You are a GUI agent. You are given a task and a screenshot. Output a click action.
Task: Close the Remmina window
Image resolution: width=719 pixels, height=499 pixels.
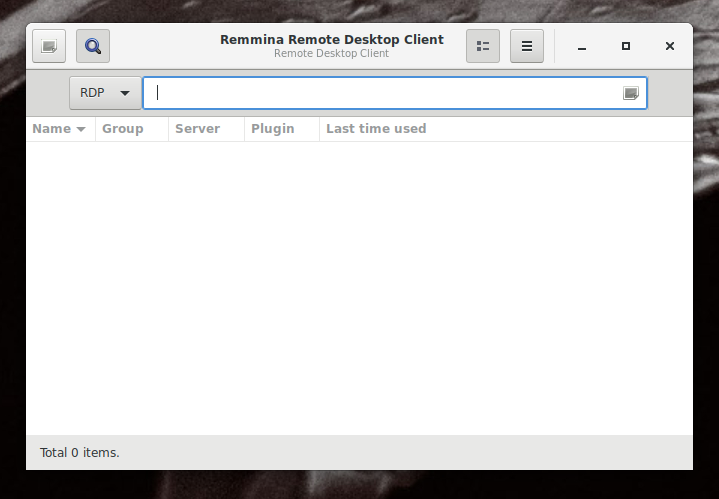click(670, 46)
